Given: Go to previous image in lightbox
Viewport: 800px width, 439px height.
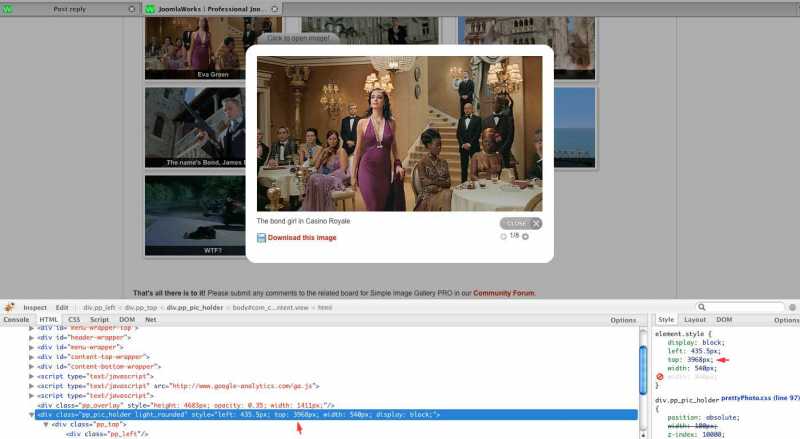Looking at the screenshot, I should pos(504,236).
